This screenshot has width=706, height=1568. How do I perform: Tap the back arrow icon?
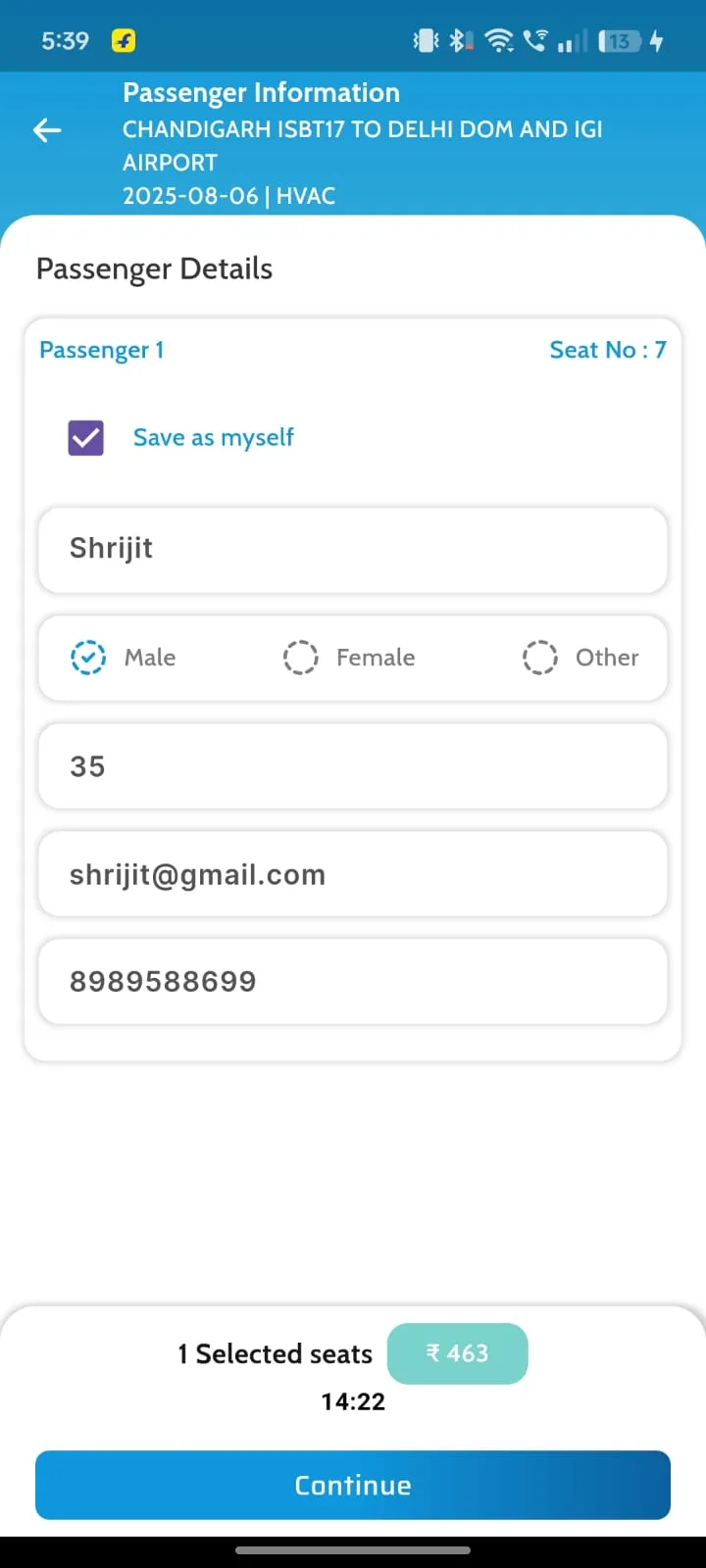coord(47,130)
